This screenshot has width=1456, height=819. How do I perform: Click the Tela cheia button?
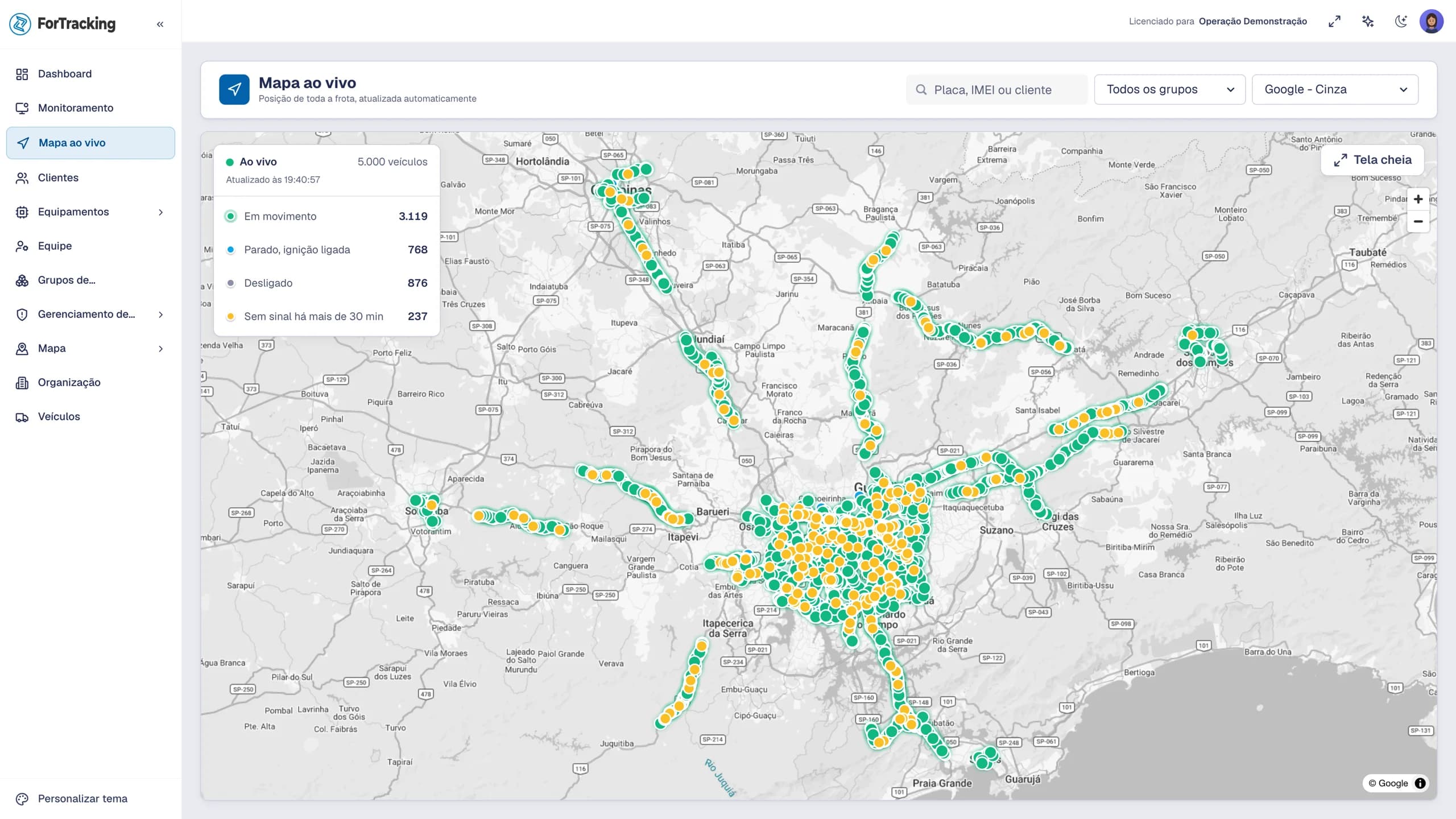(1372, 160)
